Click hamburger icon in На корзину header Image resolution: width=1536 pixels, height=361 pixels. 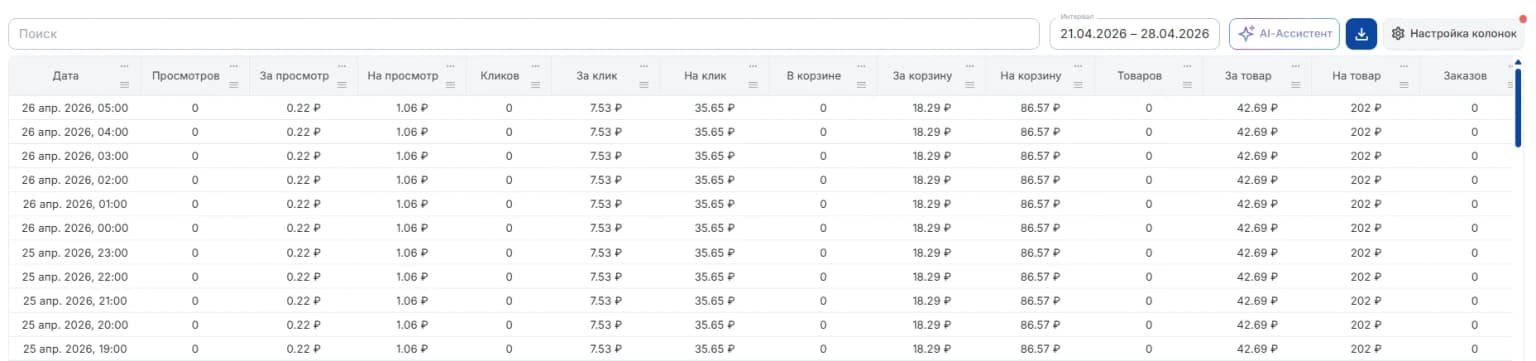[x=1077, y=85]
